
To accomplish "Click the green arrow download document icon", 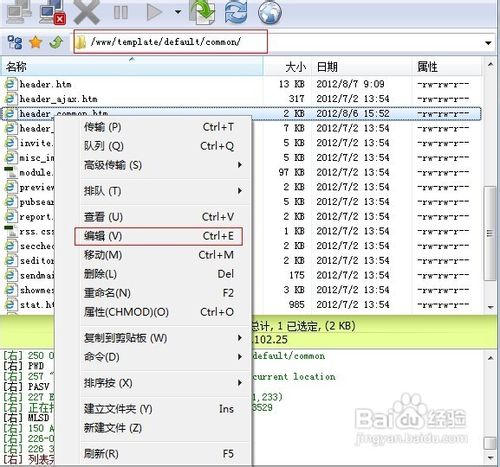I will tap(203, 12).
